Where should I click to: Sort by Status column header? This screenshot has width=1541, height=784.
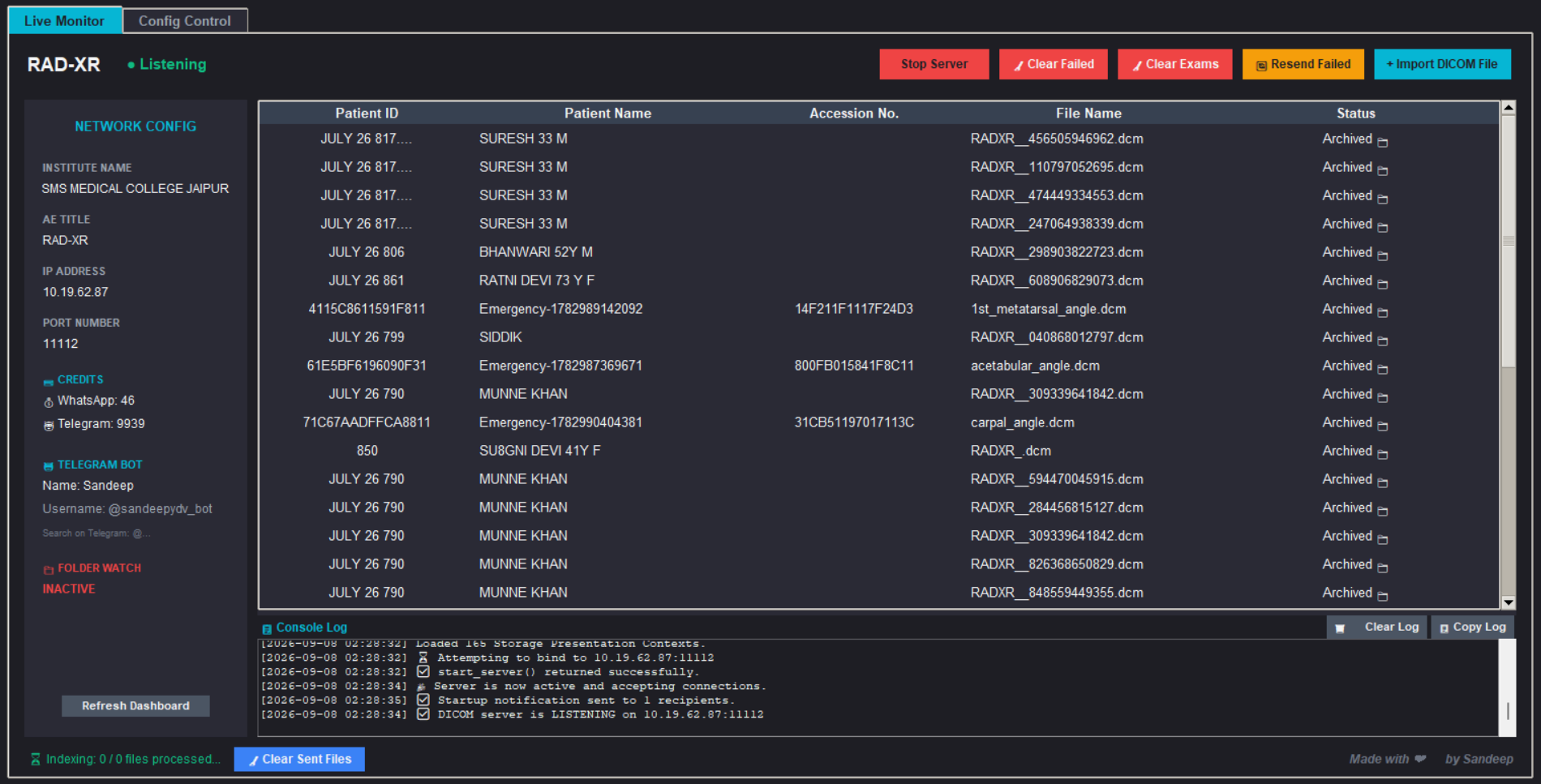tap(1356, 114)
